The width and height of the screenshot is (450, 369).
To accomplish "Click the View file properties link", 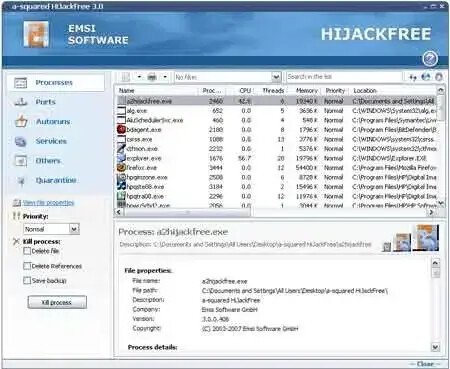I will pyautogui.click(x=48, y=203).
